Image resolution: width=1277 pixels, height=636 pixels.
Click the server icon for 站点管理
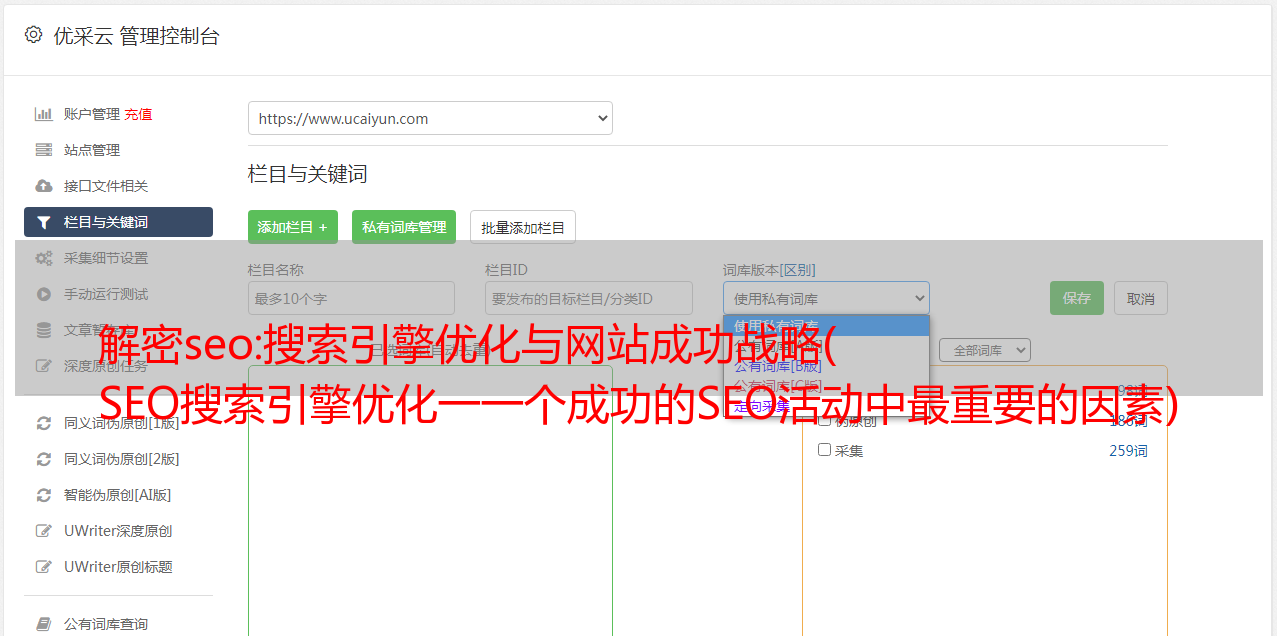click(43, 150)
